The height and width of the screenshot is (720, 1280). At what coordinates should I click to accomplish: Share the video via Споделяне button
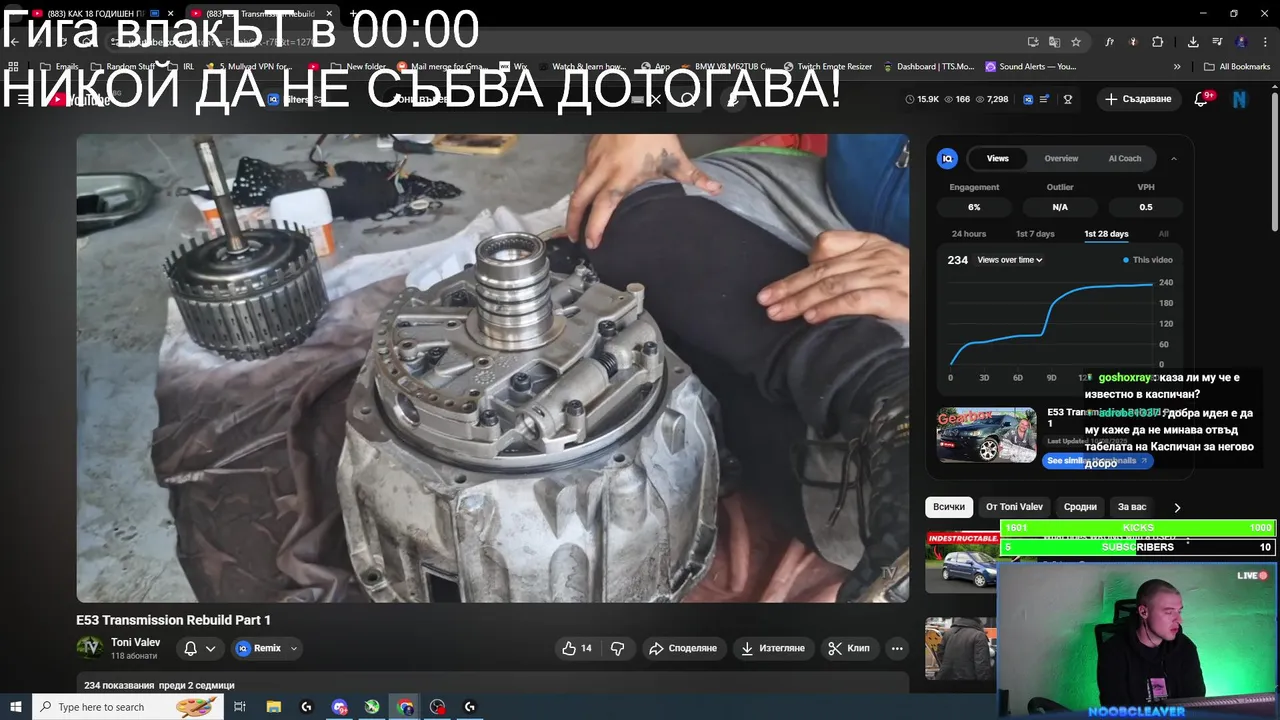point(683,648)
